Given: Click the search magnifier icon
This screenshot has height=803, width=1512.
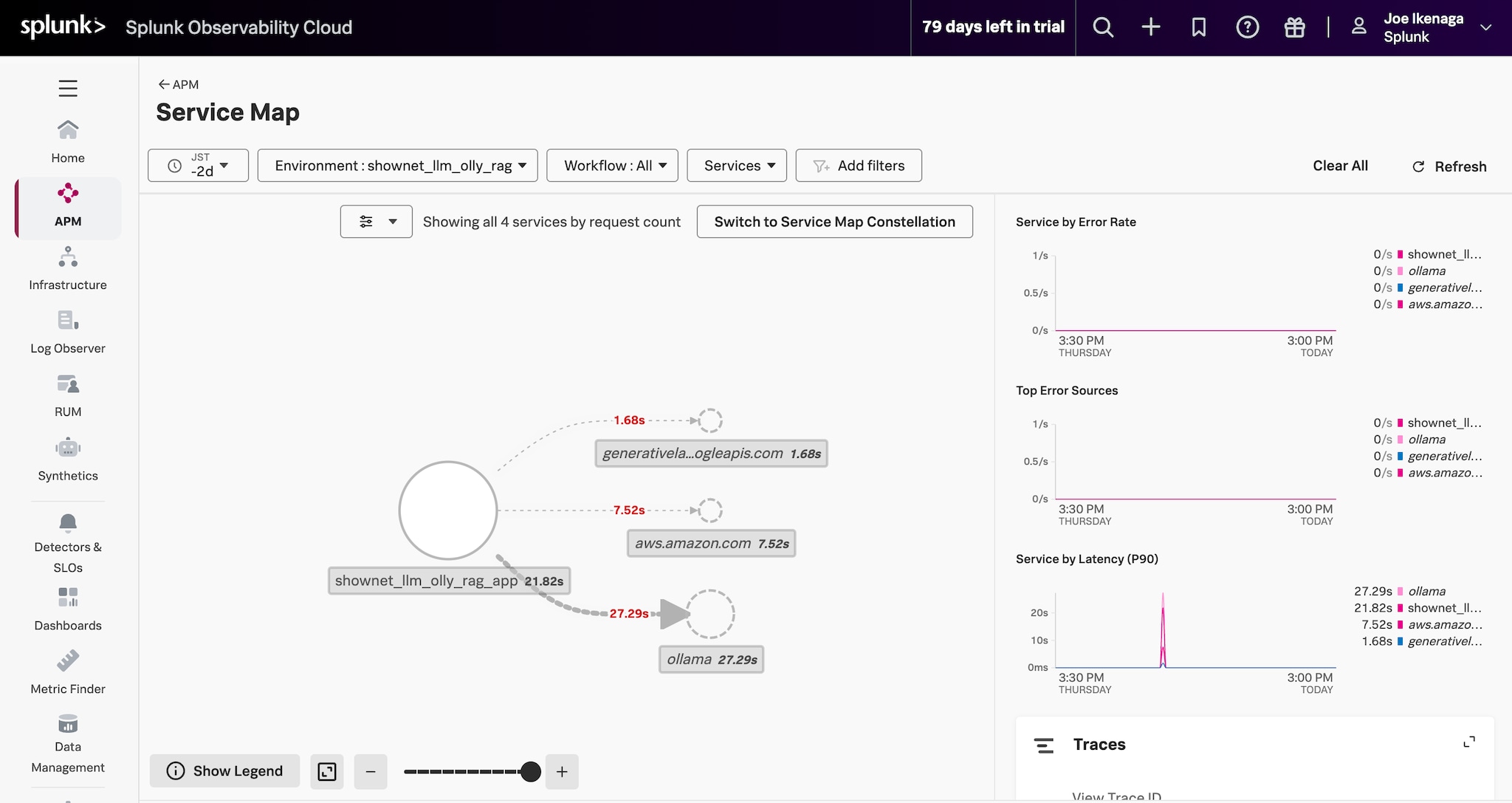Looking at the screenshot, I should [1103, 27].
